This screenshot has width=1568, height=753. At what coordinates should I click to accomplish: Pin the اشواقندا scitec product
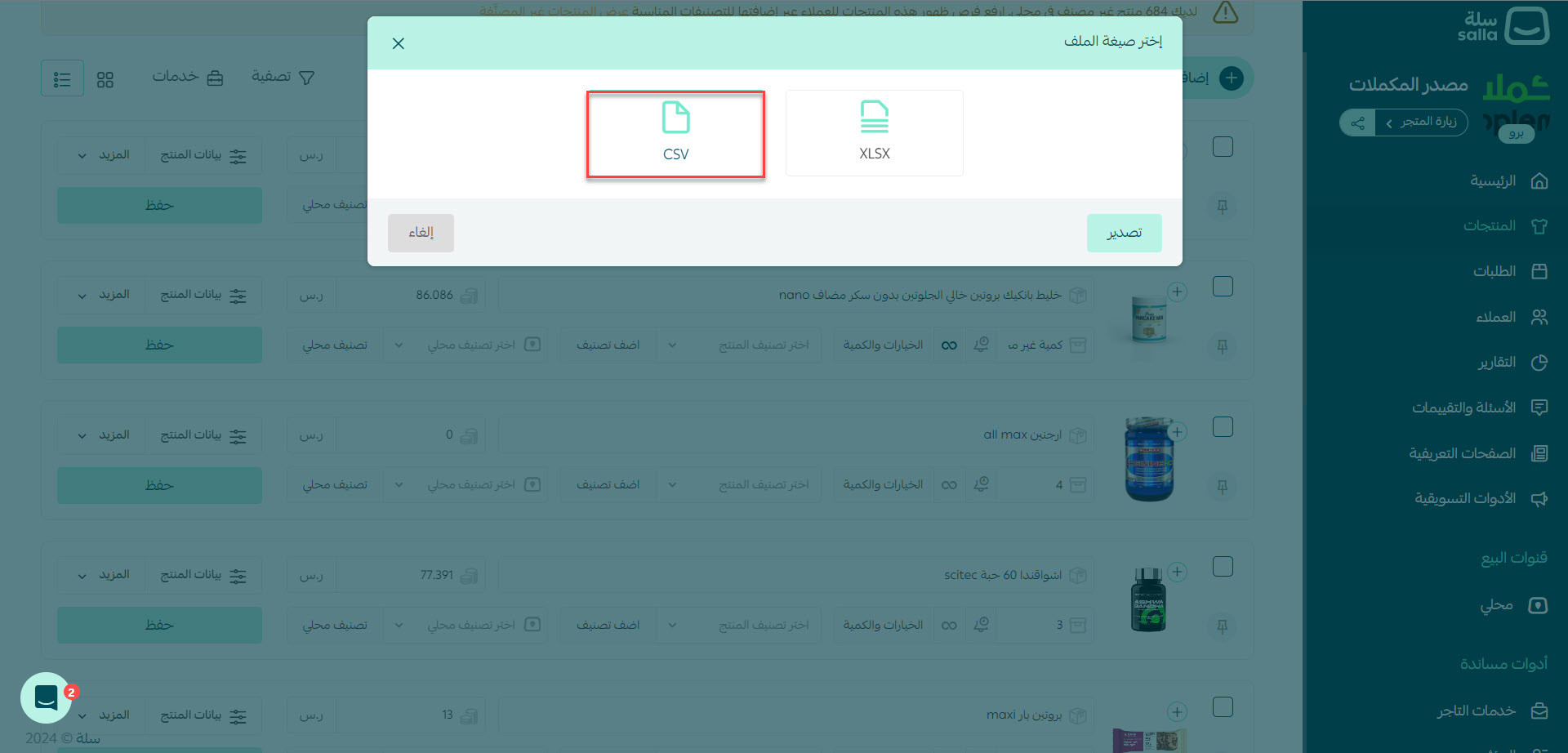(1223, 626)
